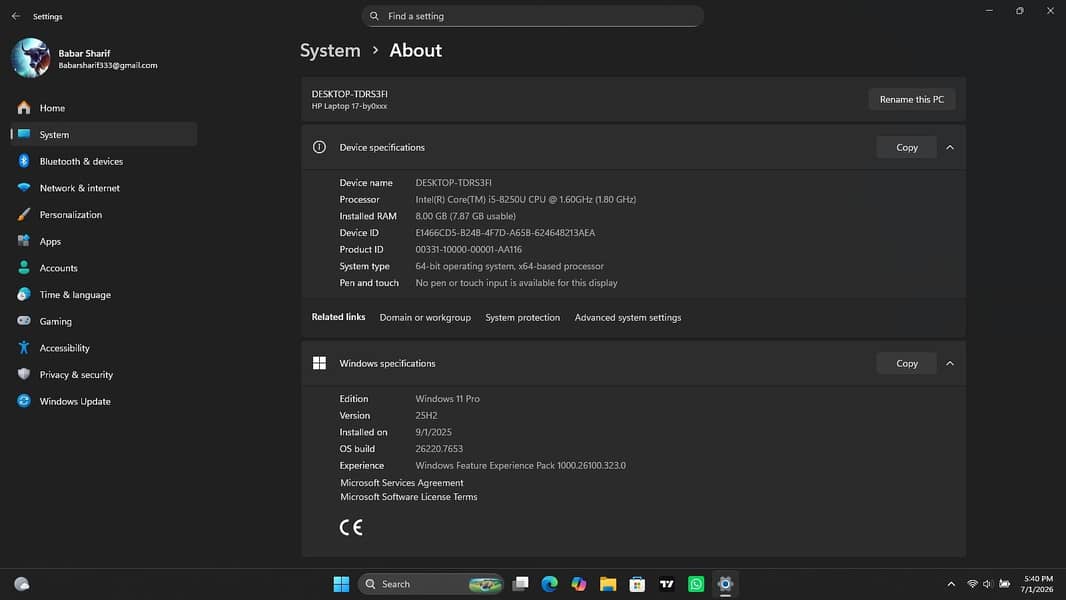Screen dimensions: 1066x600
Task: Click the back arrow in Settings
Action: click(16, 16)
